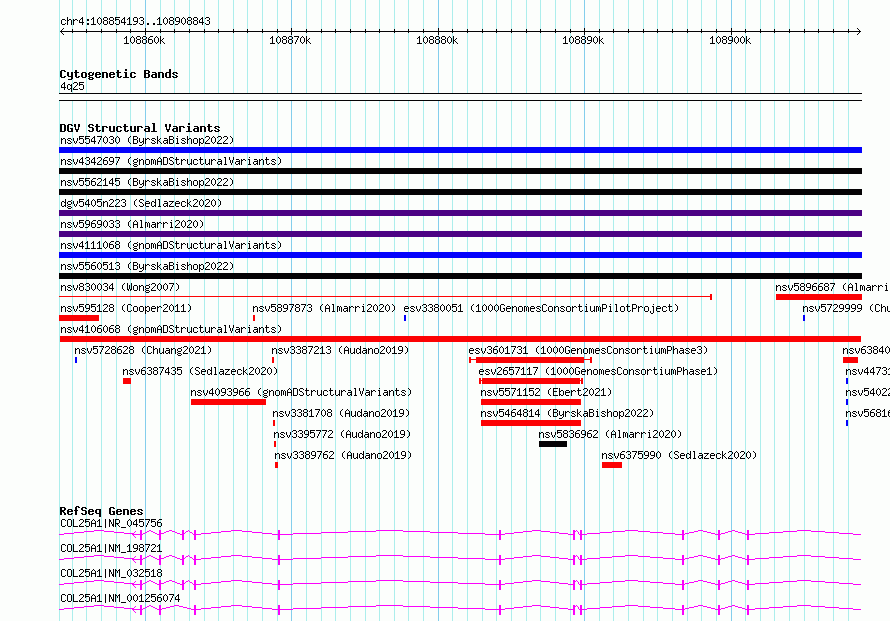Viewport: 890px width, 621px height.
Task: Click red bar under nsv6375990
Action: tap(612, 465)
